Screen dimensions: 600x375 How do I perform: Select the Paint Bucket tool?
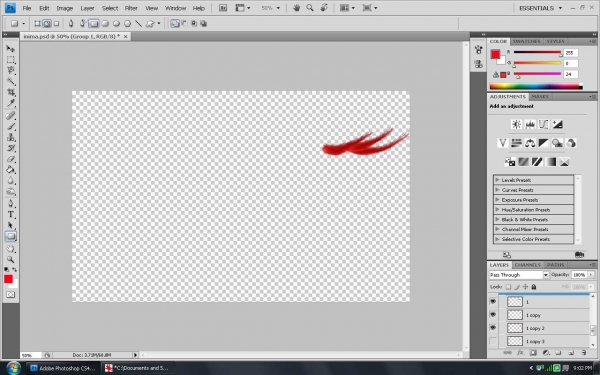pos(10,170)
